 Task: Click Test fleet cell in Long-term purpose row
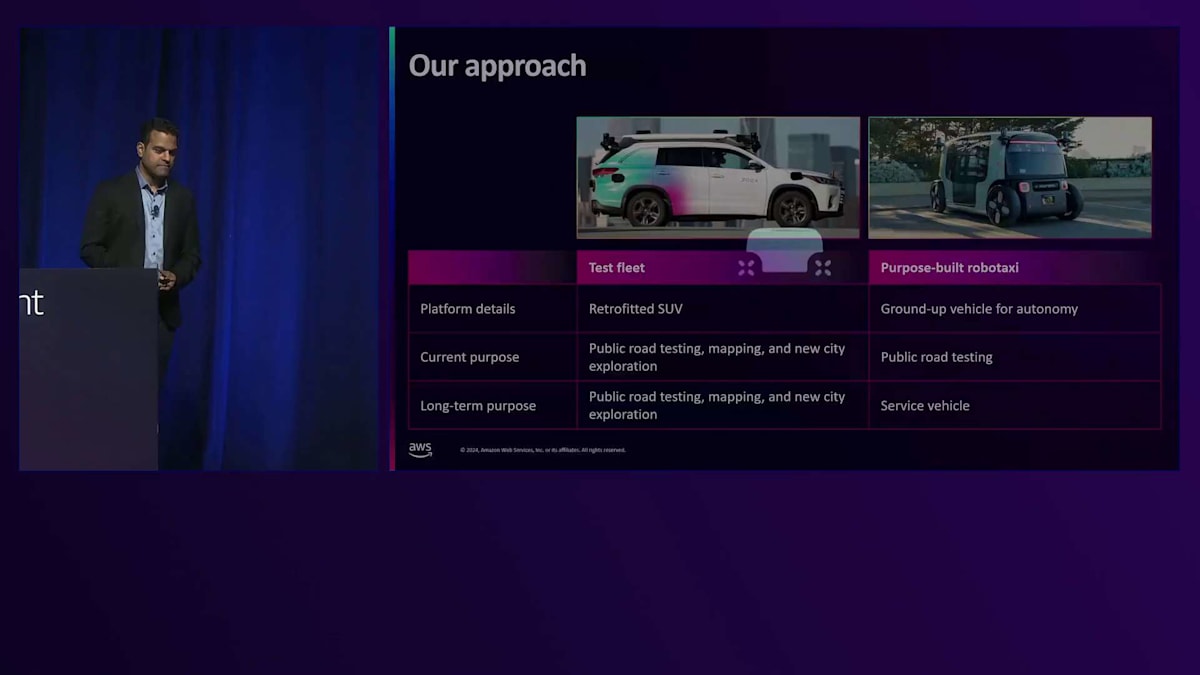[722, 405]
